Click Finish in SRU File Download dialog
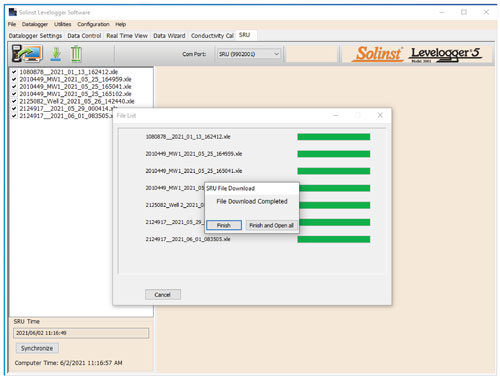This screenshot has width=500, height=378. [x=224, y=226]
